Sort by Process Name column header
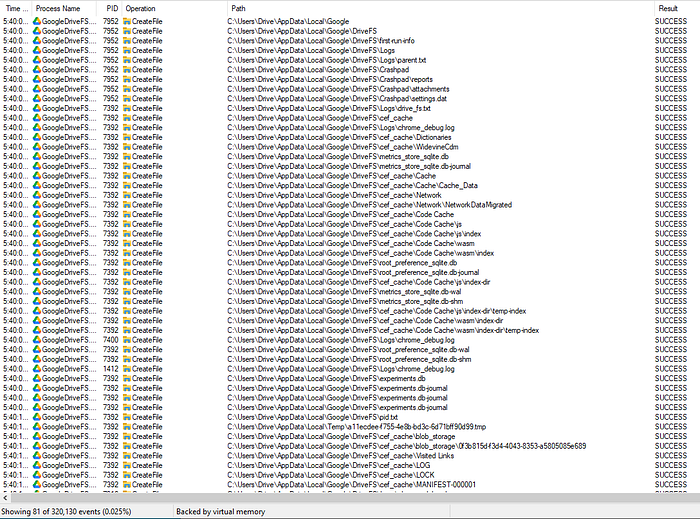700x519 pixels. point(64,8)
